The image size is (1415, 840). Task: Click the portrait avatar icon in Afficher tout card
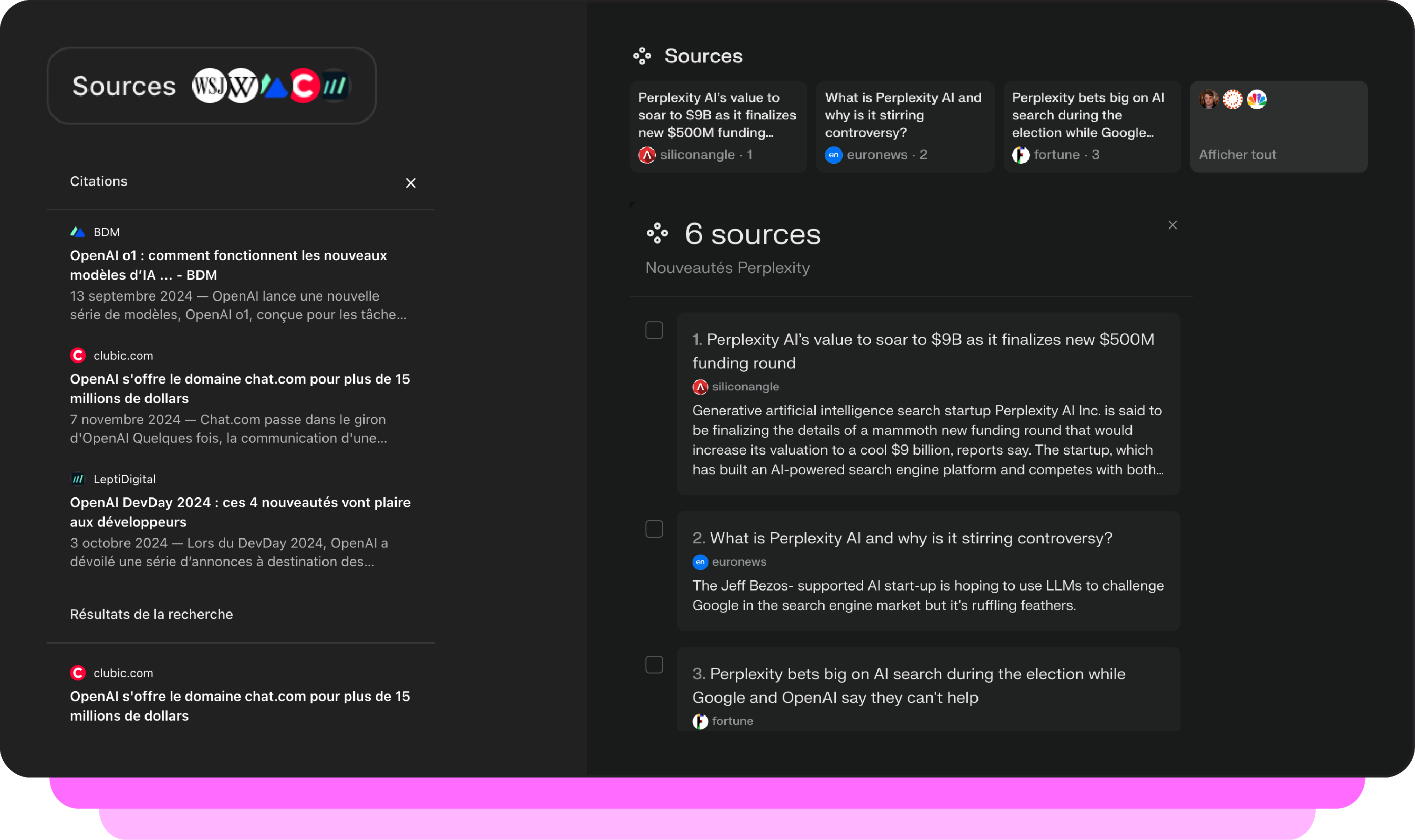1208,100
